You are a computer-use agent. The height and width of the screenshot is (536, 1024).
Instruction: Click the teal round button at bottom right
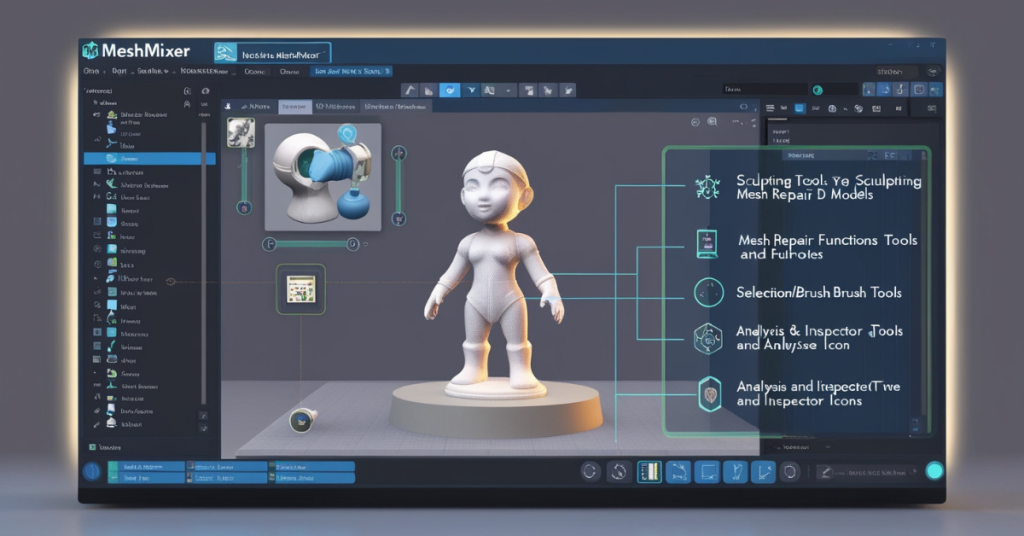pyautogui.click(x=935, y=471)
